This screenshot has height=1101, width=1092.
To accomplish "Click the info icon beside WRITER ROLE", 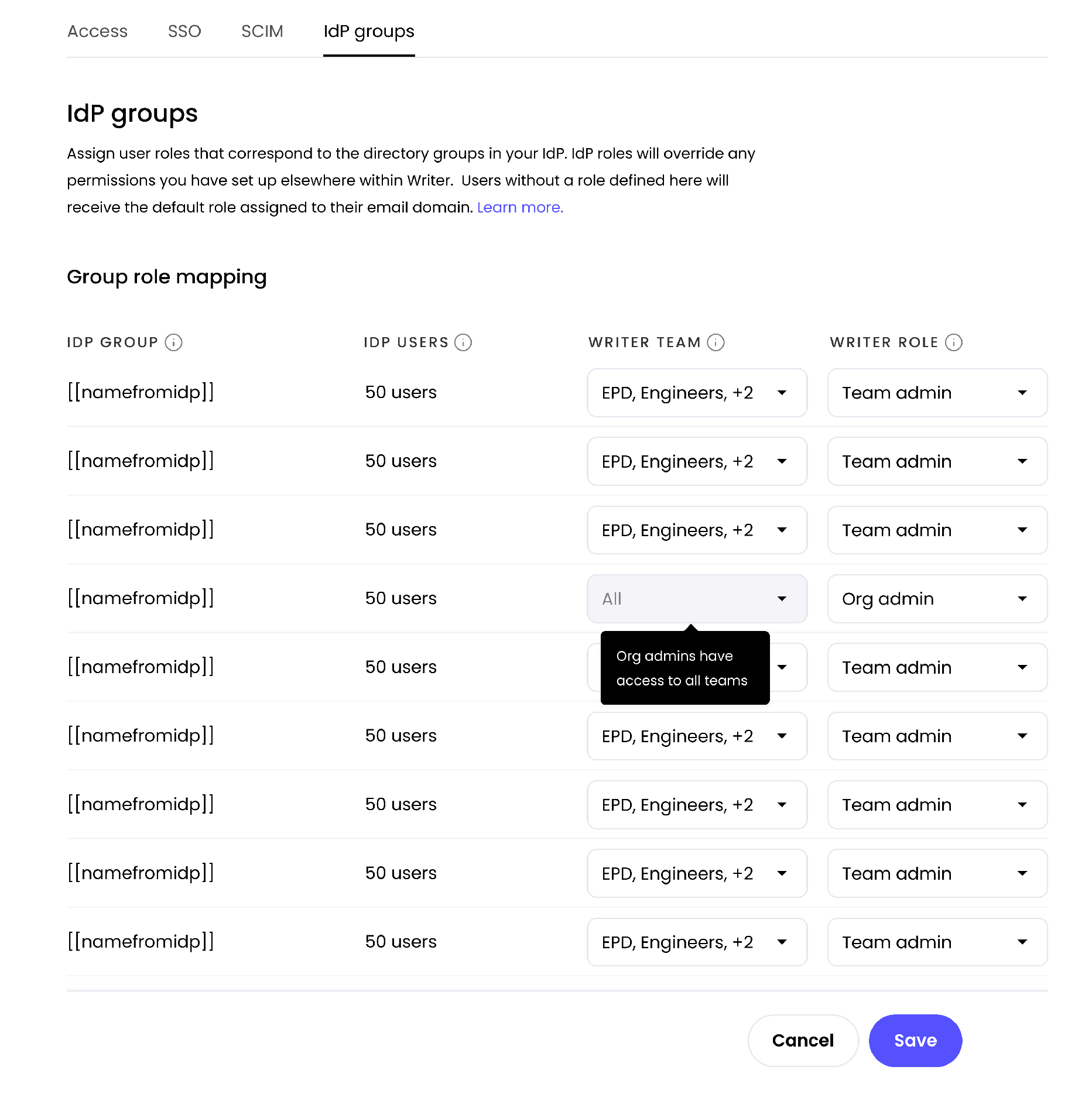I will (954, 342).
